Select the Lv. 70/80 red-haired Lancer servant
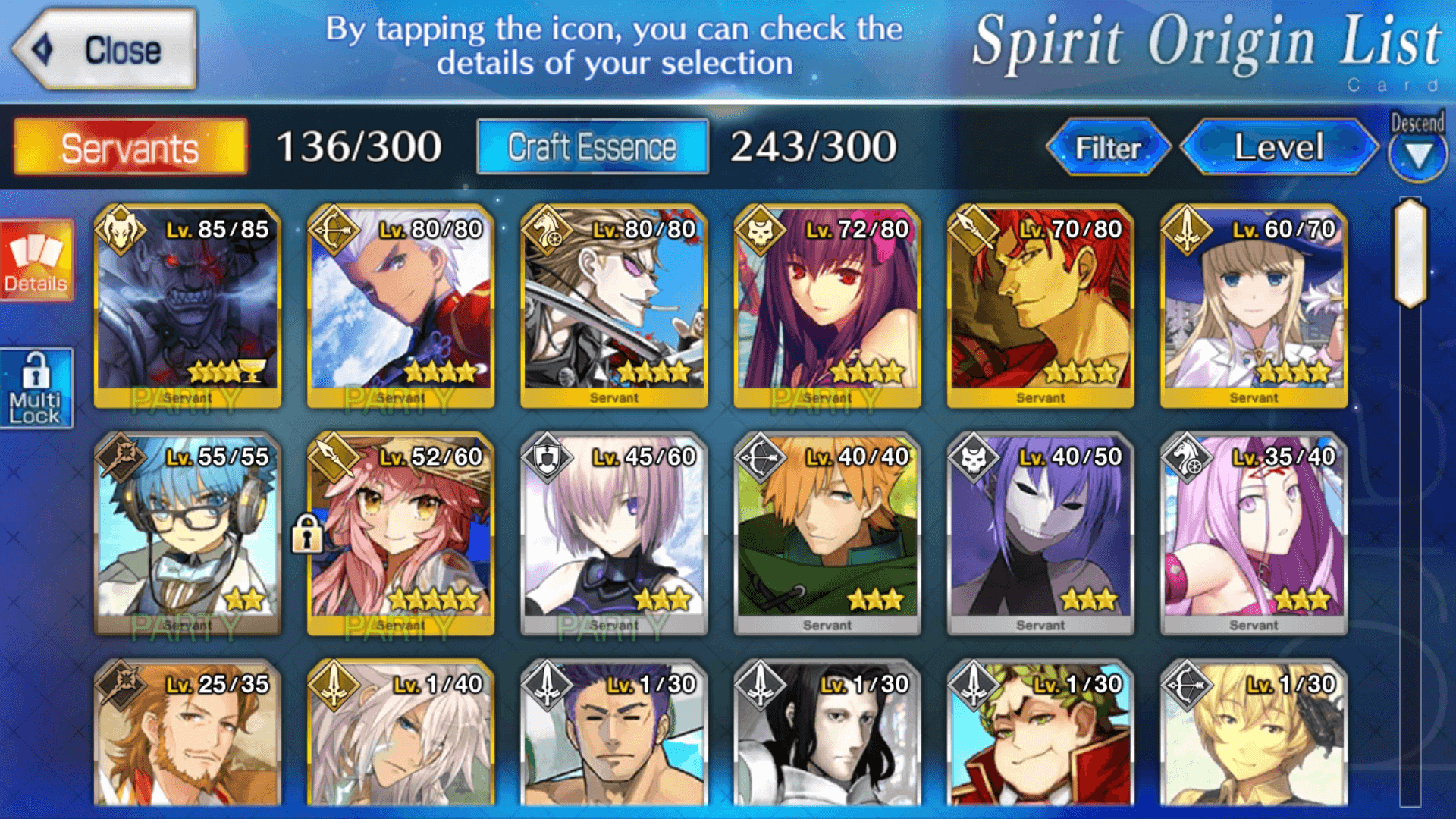The image size is (1456, 819). coord(1040,306)
